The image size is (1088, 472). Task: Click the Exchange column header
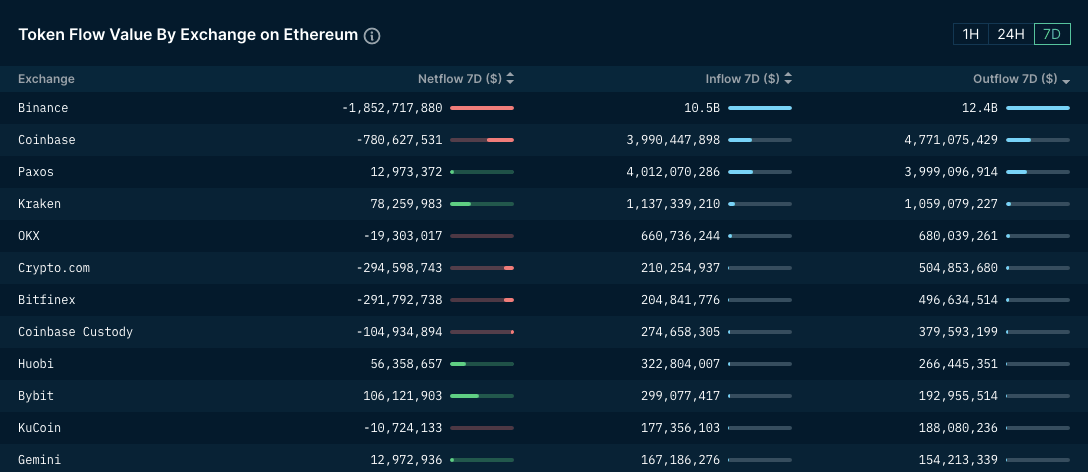(46, 79)
